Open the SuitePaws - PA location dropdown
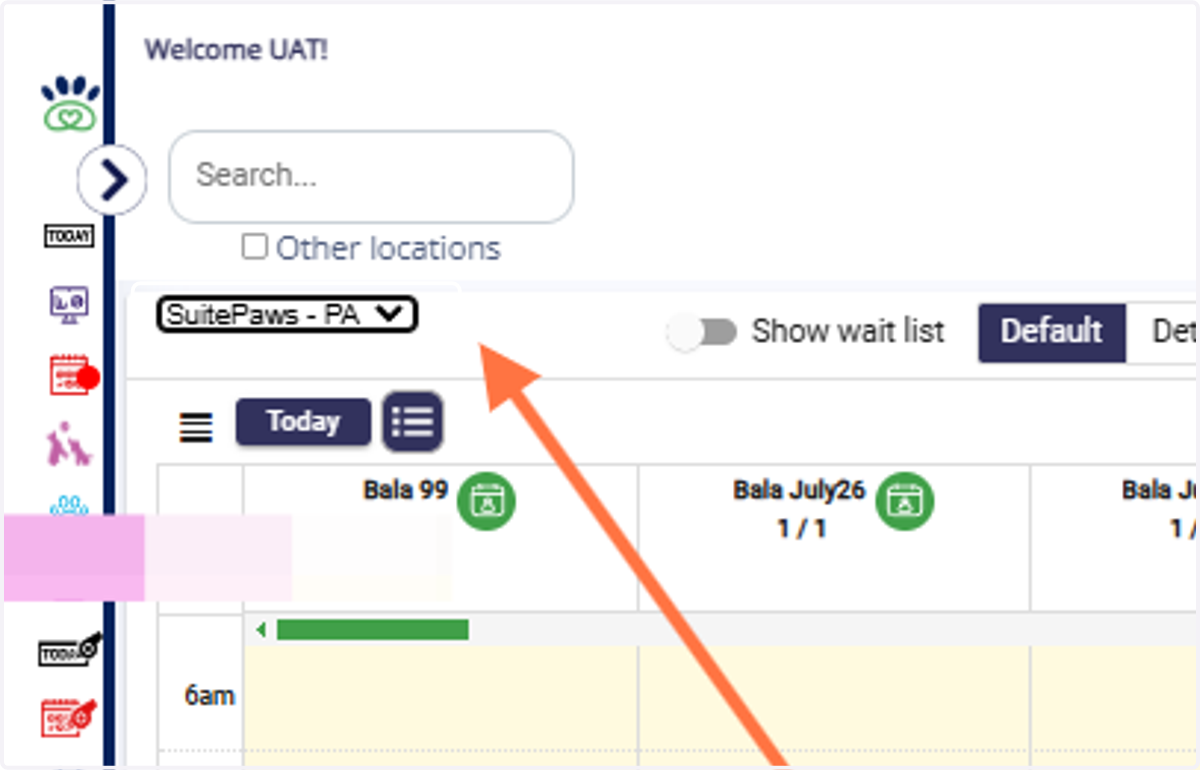 pyautogui.click(x=287, y=315)
